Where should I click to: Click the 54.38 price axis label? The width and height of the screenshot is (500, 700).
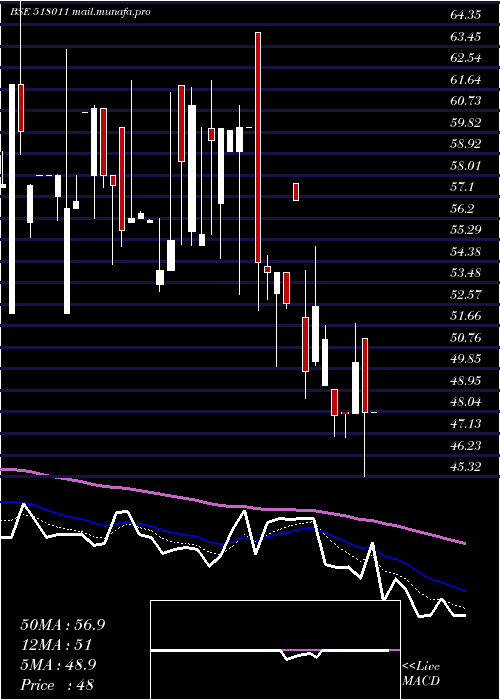point(466,252)
